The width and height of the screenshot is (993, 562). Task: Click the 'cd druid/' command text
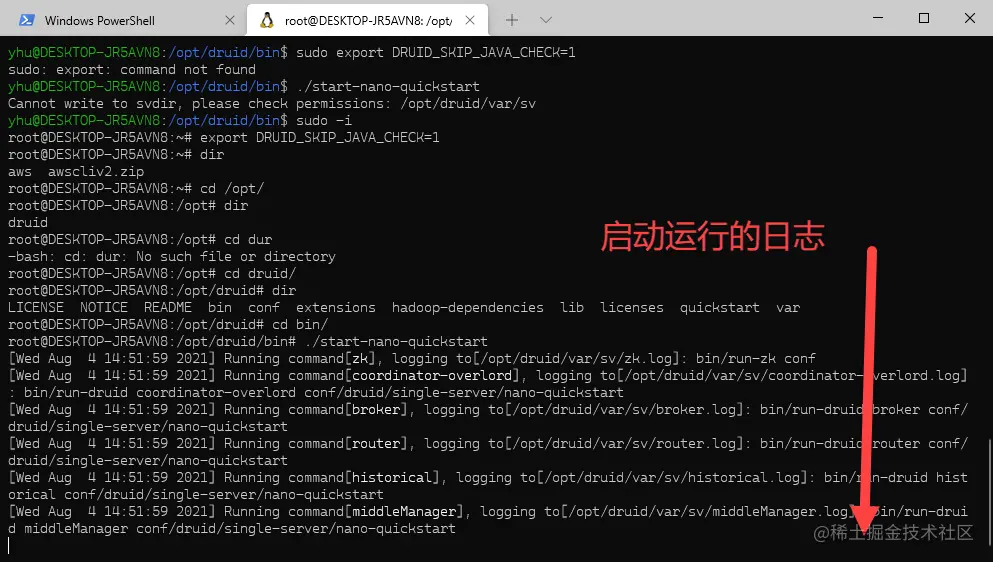[260, 274]
